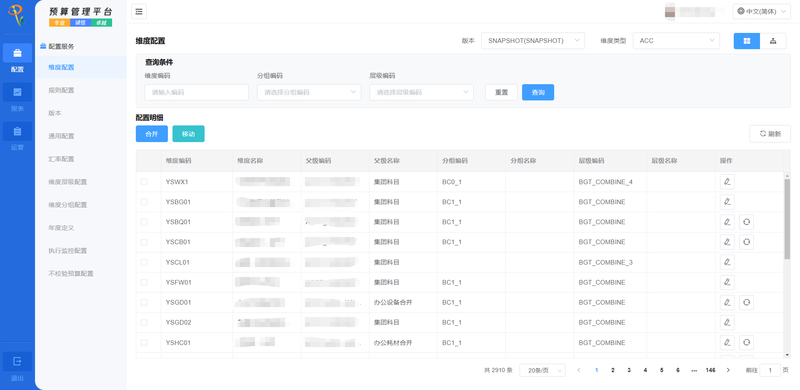The width and height of the screenshot is (800, 390).
Task: Edit row YSGD02 with pencil icon
Action: click(x=727, y=322)
